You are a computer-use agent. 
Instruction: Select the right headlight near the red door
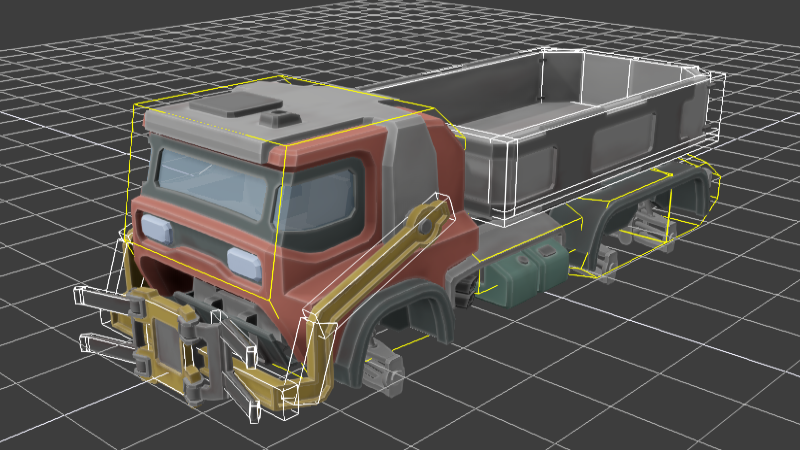pyautogui.click(x=245, y=262)
